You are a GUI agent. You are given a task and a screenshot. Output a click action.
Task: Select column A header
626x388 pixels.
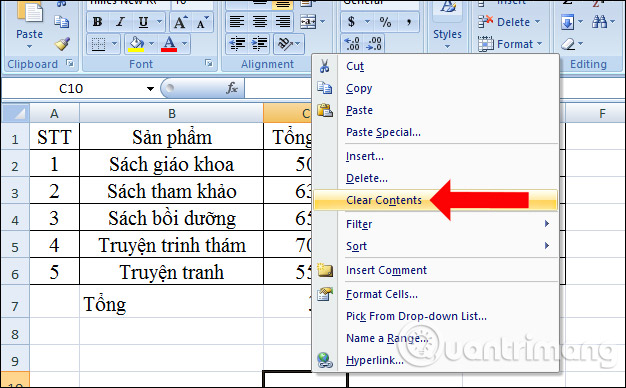click(54, 114)
